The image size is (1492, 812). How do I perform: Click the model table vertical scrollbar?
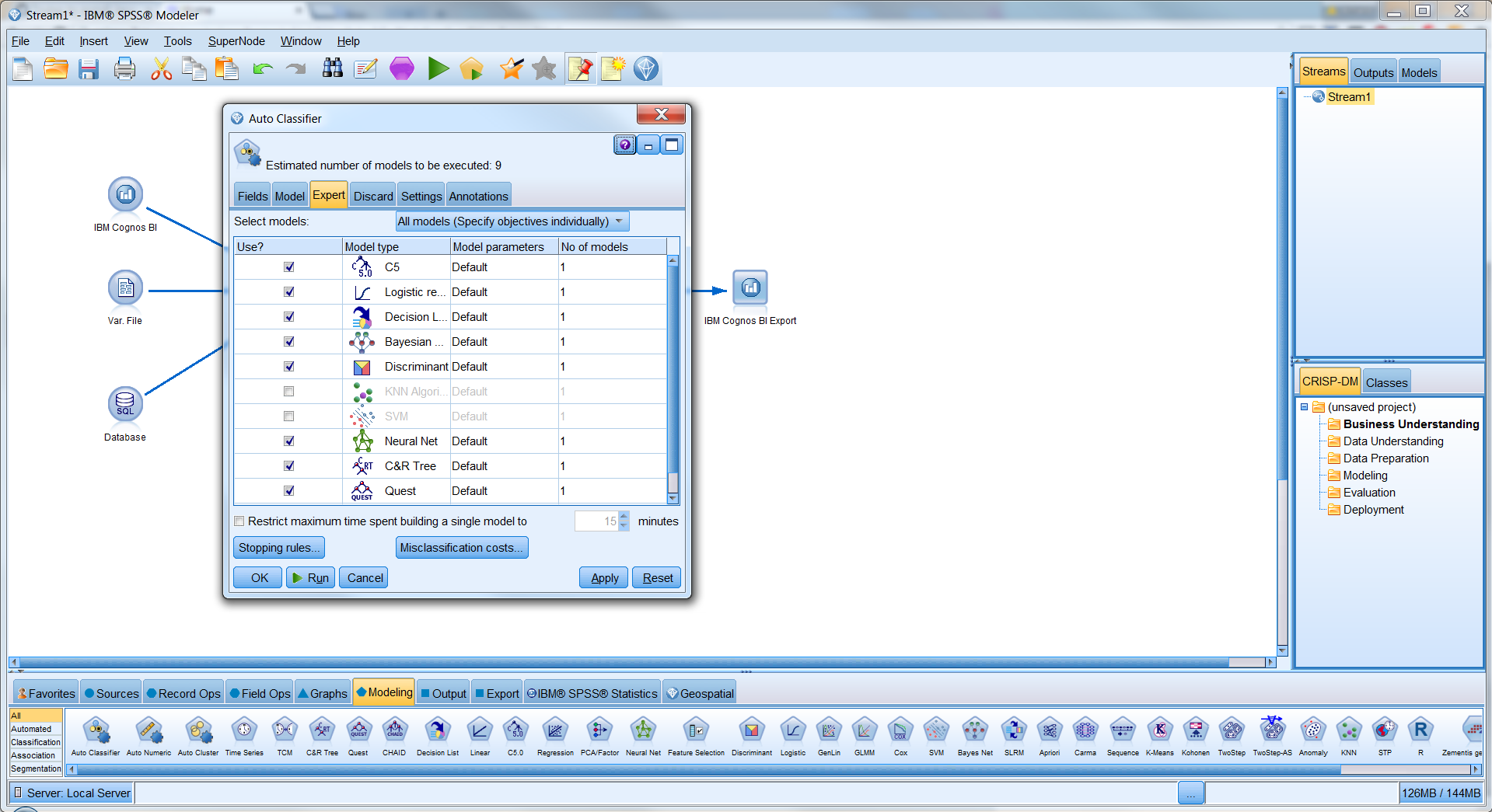coord(673,380)
